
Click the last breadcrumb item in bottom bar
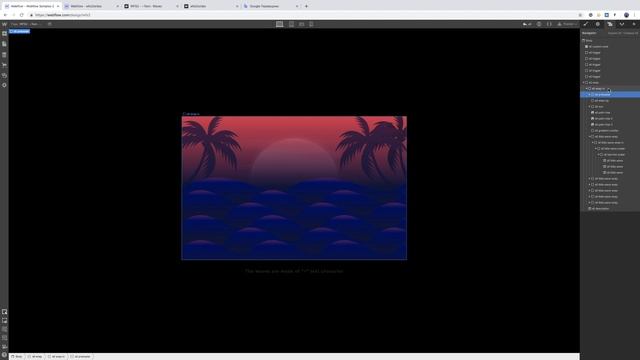80,357
